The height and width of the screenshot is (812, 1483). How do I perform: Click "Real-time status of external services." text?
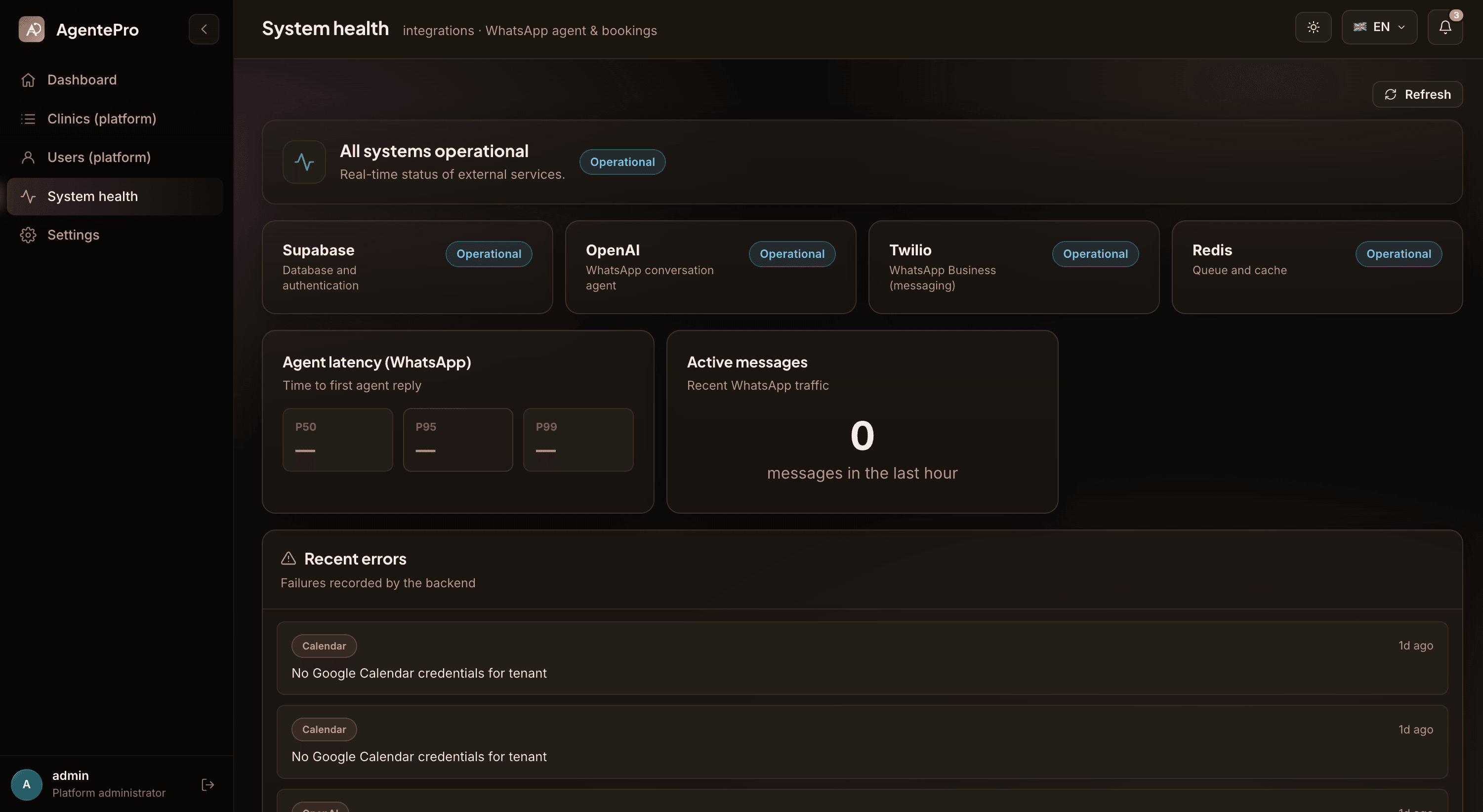coord(453,174)
